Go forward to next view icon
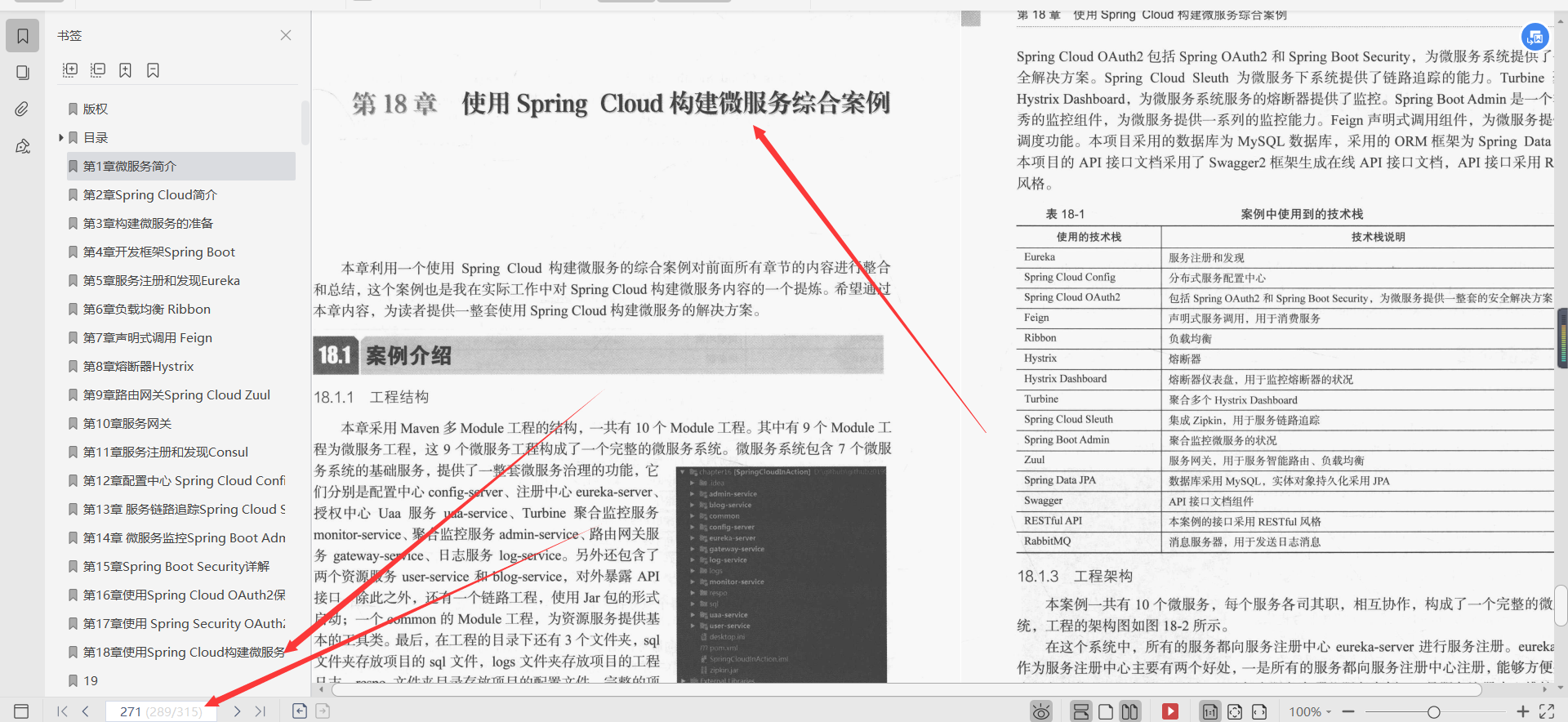The height and width of the screenshot is (722, 1568). (x=323, y=711)
